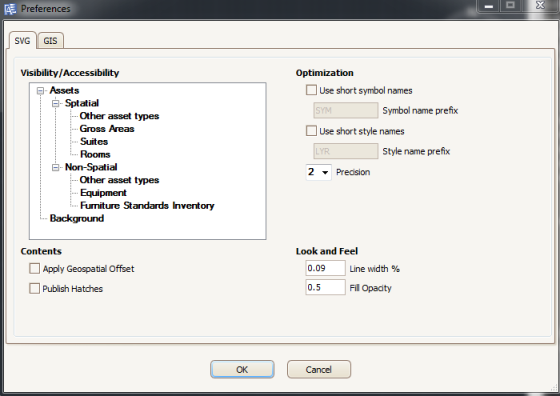Click the Fill Opacity field
The height and width of the screenshot is (396, 560).
tap(325, 287)
